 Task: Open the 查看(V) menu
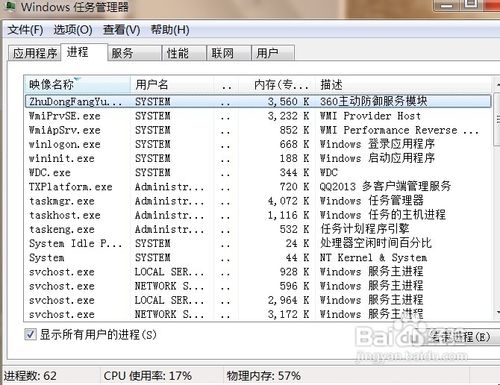point(121,30)
